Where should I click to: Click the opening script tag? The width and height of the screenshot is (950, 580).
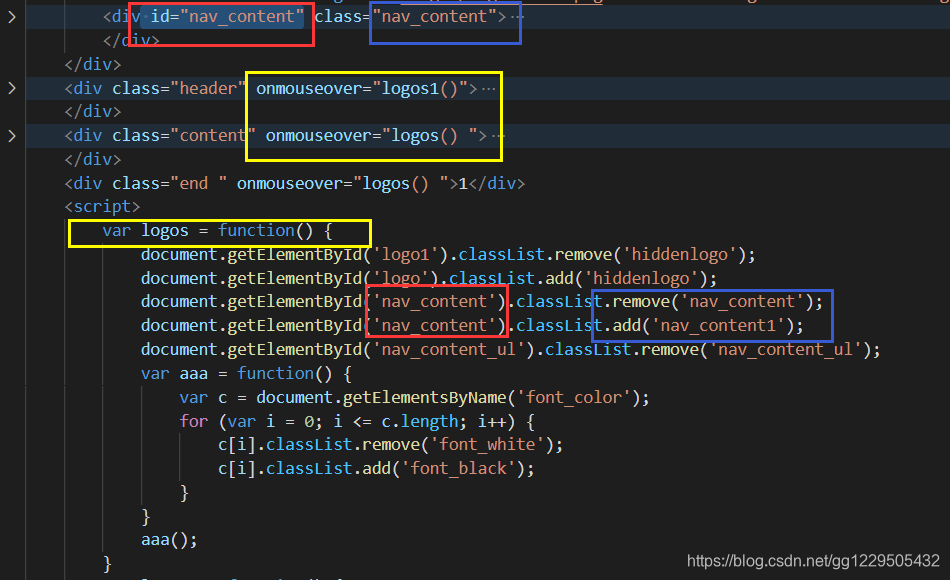click(102, 207)
